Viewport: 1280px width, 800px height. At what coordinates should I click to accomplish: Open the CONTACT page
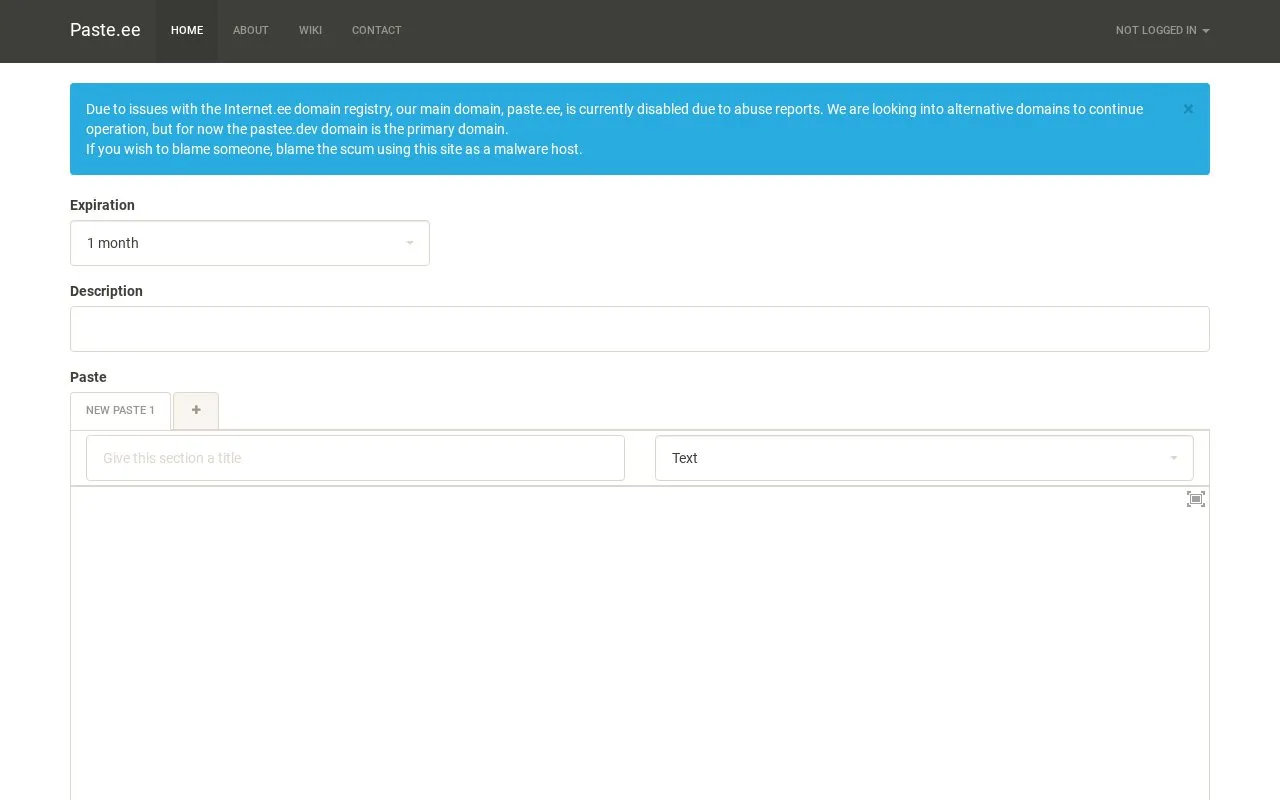coord(377,30)
